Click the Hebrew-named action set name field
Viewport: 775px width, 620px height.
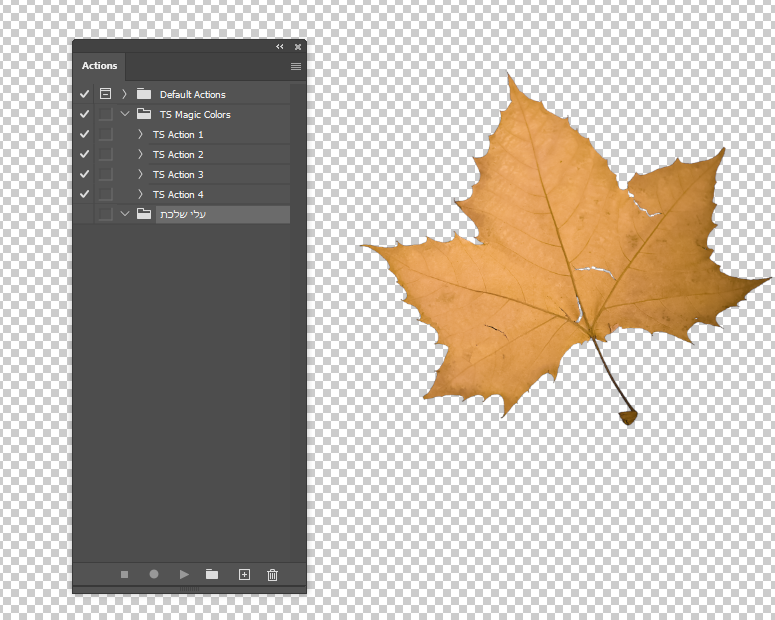click(222, 214)
